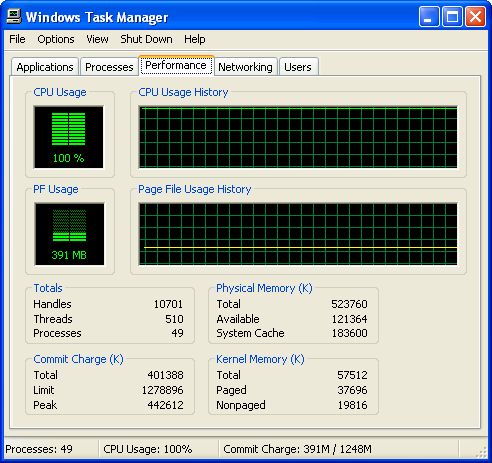
Task: Click the PF Usage 391 MB gauge
Action: click(x=69, y=234)
